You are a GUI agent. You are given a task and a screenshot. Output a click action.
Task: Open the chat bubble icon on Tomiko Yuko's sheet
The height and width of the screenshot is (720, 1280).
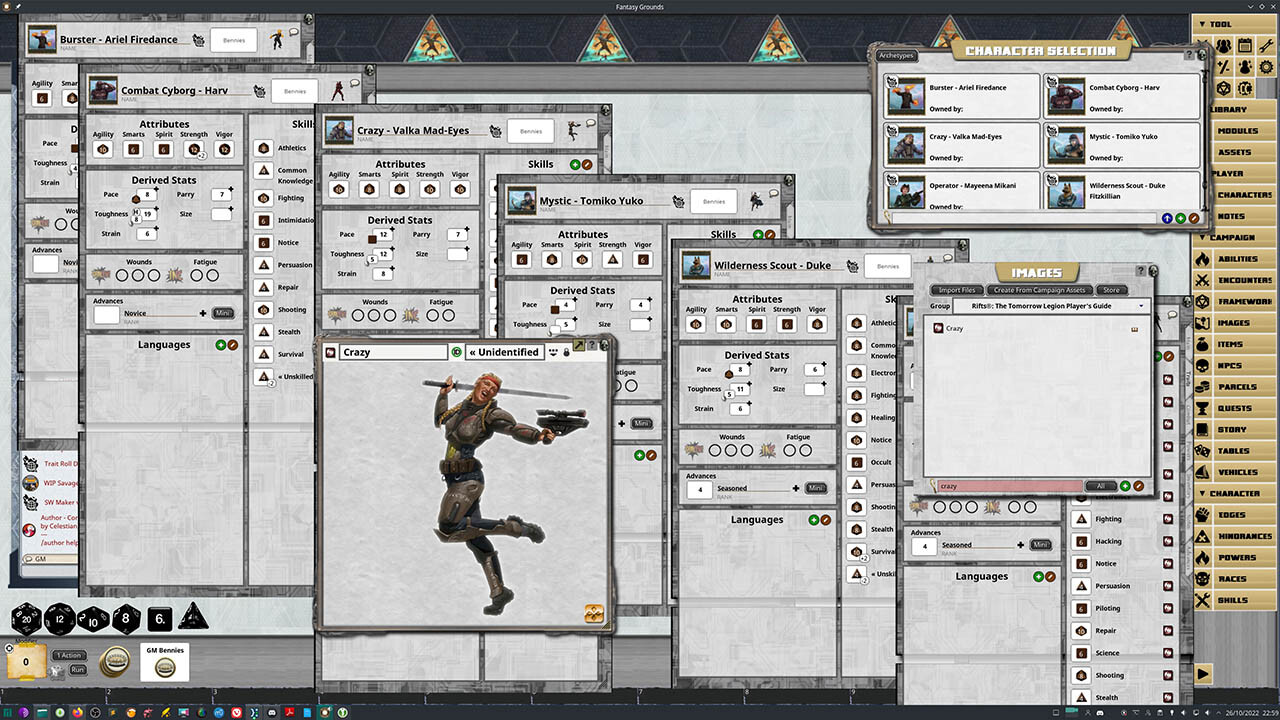(772, 194)
